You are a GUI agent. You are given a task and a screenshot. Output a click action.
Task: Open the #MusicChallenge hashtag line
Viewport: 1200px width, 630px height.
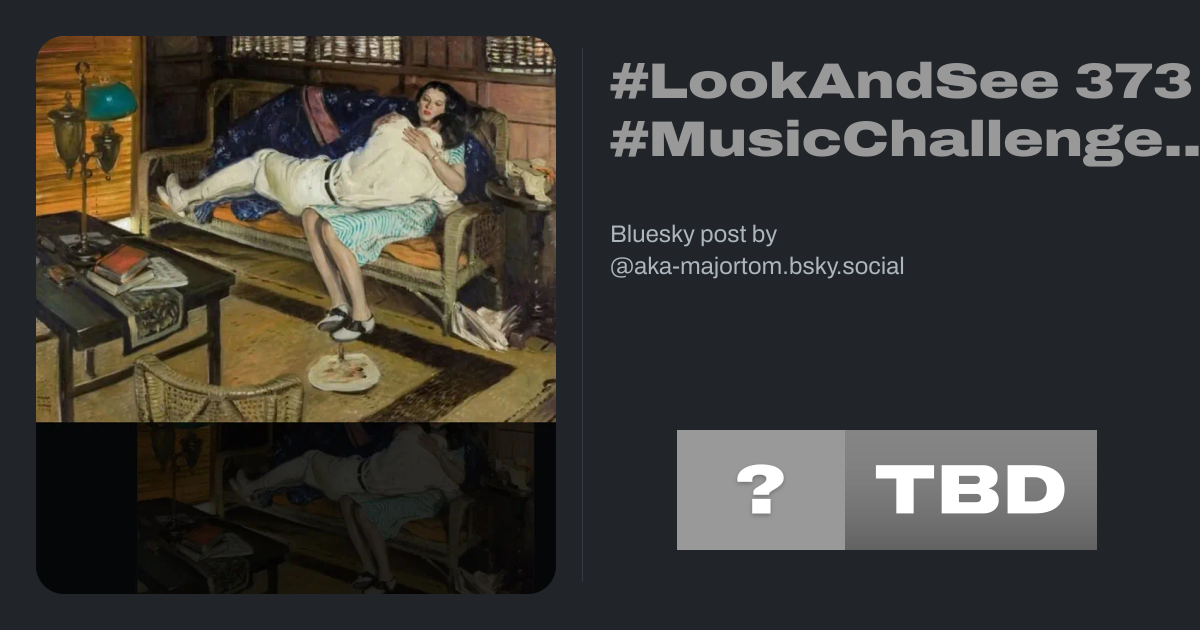[x=905, y=142]
